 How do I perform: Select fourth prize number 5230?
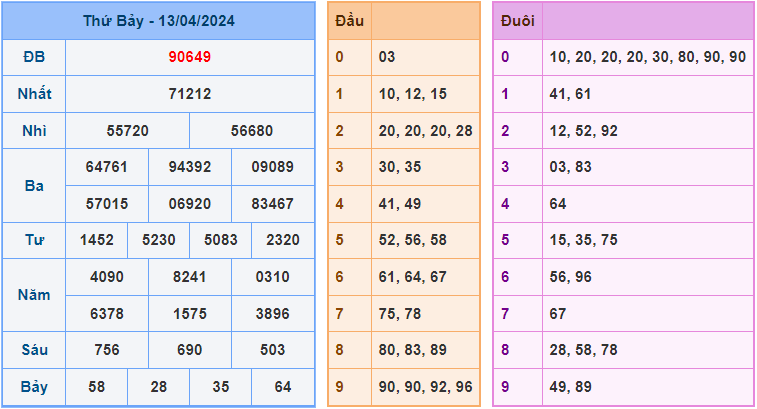pos(159,240)
